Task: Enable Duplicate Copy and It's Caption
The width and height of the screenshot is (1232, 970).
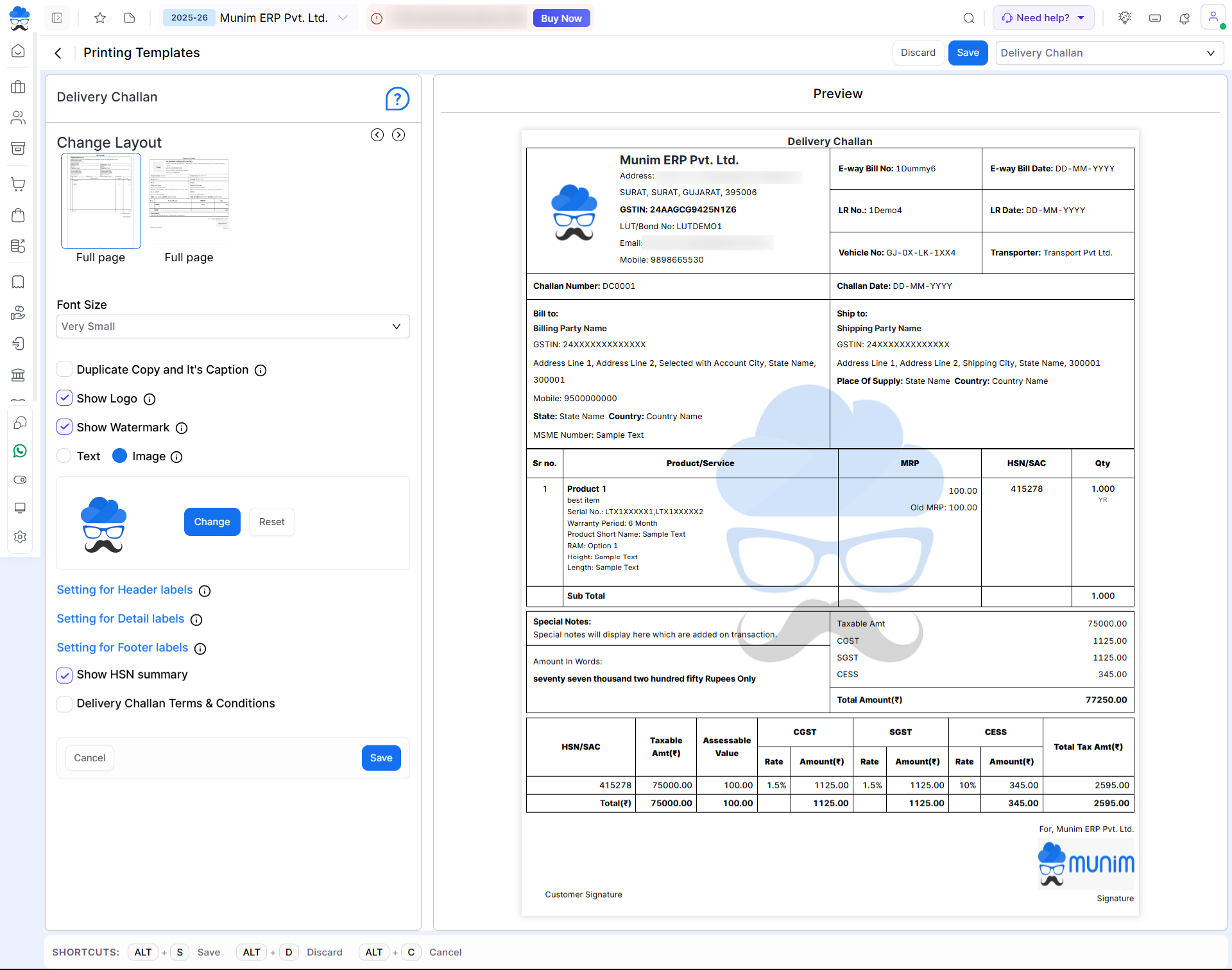Action: pyautogui.click(x=65, y=369)
